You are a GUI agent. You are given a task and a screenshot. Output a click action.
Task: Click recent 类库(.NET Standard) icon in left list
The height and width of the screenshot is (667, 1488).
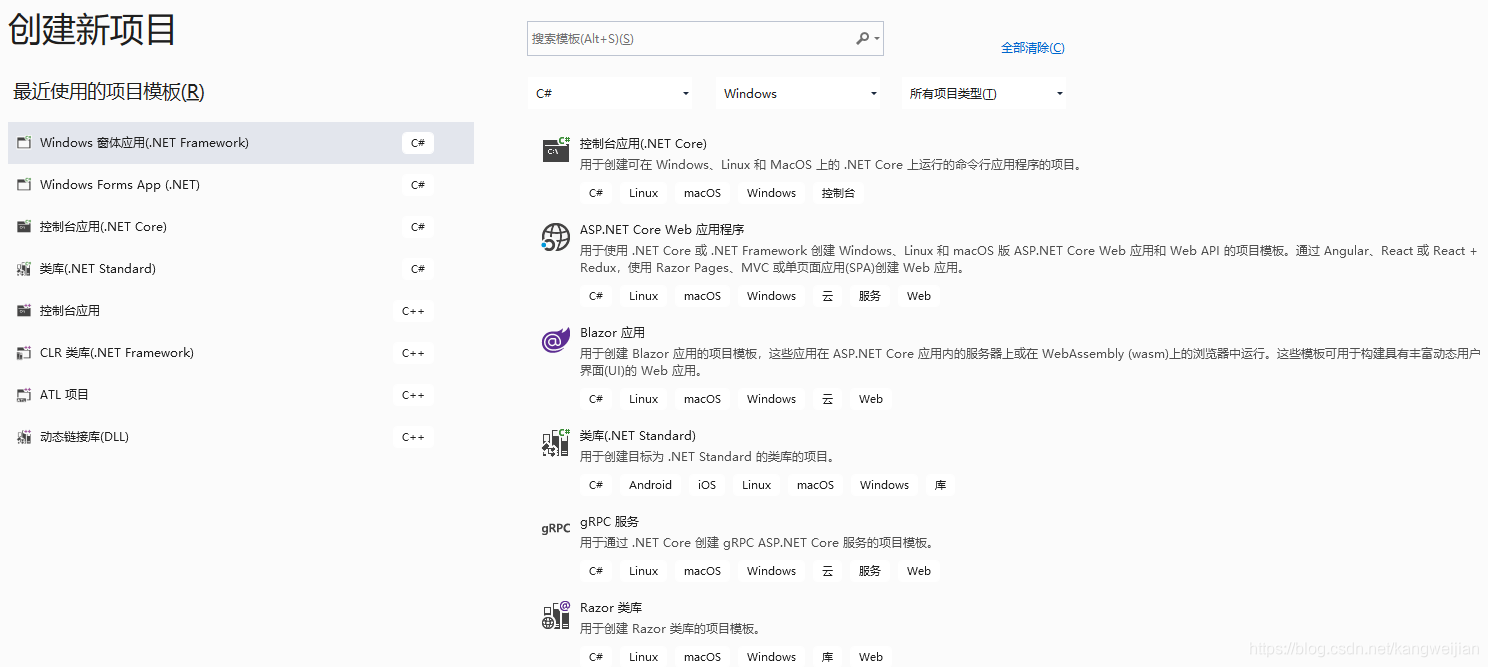click(24, 269)
